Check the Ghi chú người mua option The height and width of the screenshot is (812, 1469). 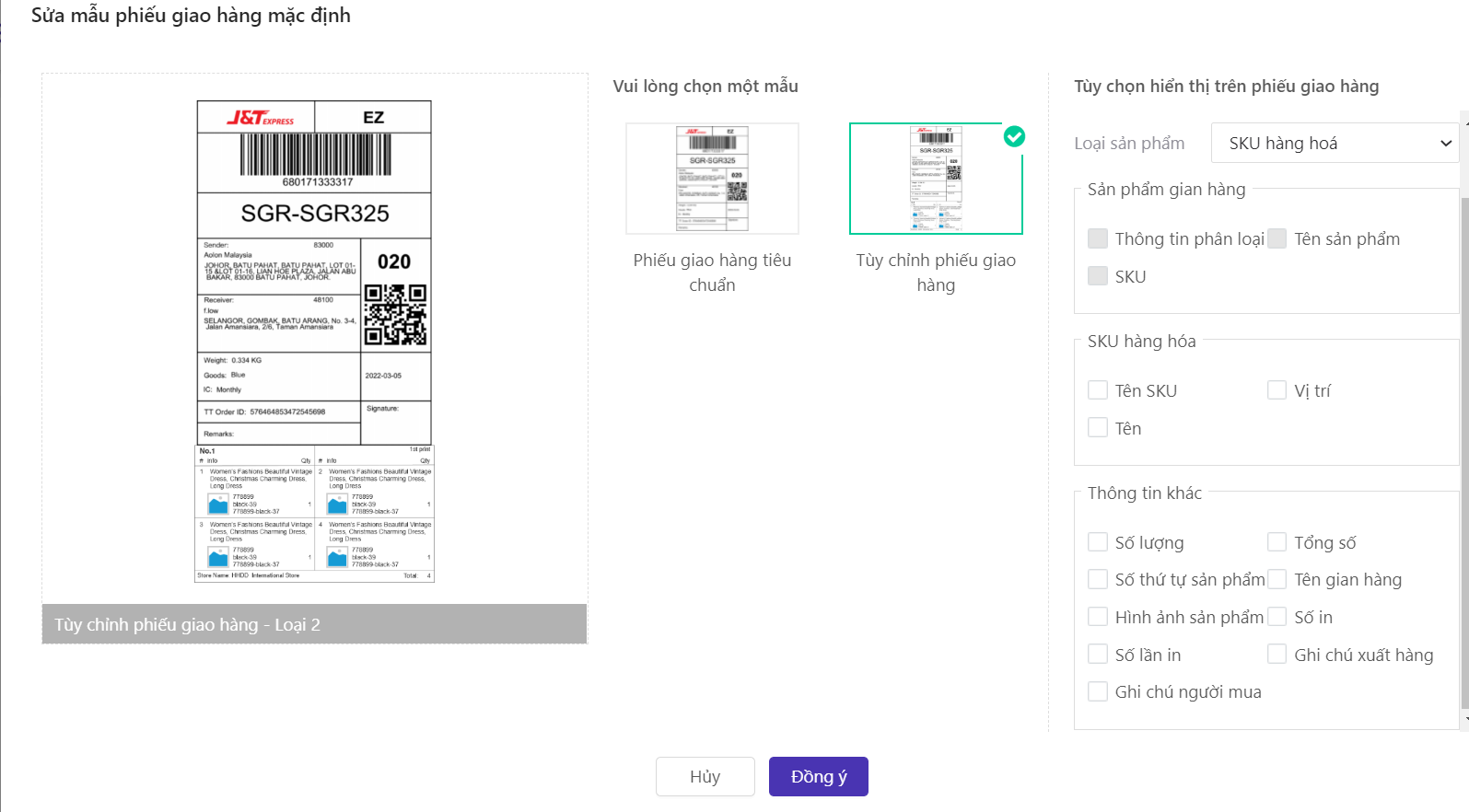1098,691
